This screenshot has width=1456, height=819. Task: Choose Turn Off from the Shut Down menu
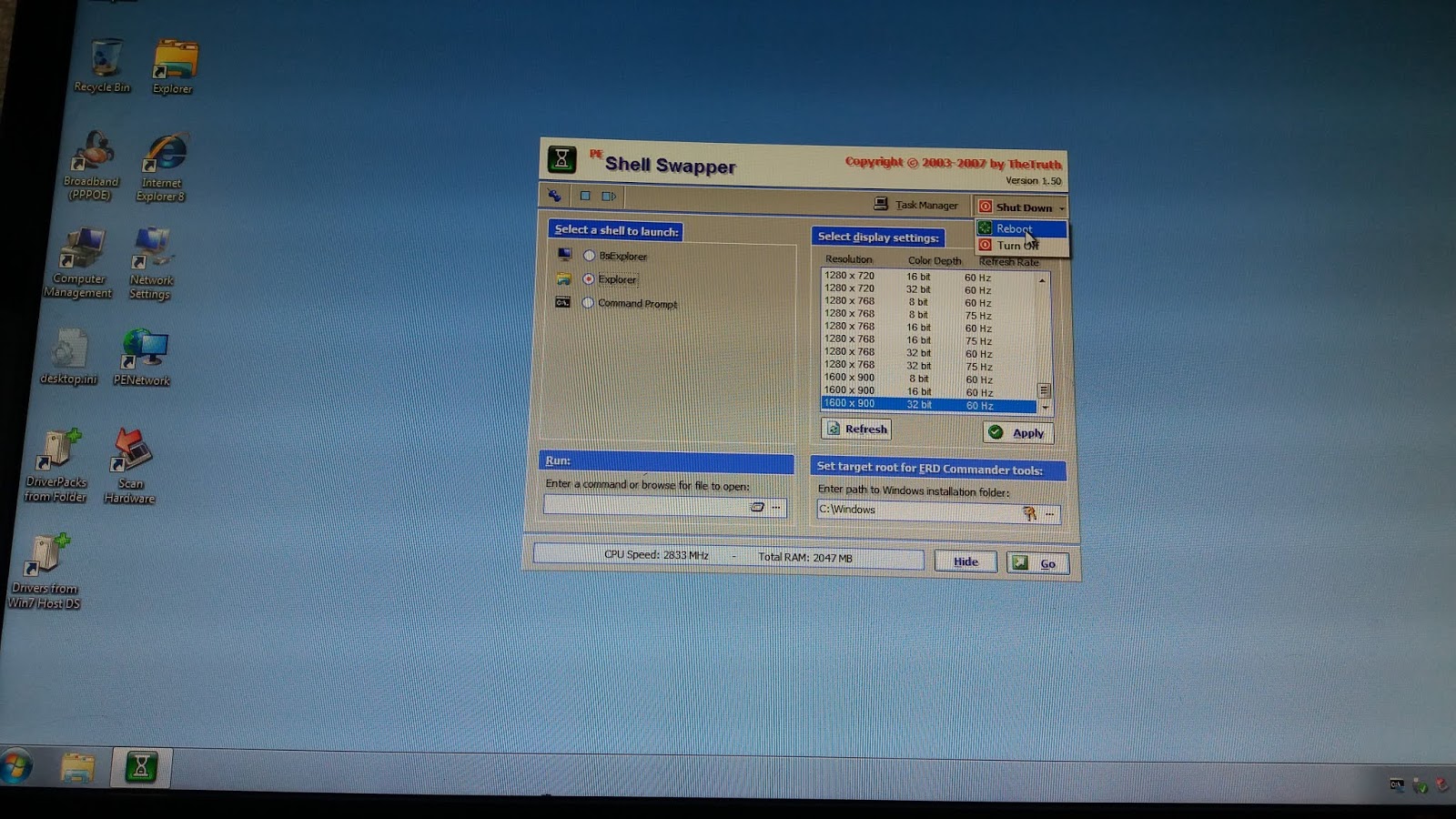(1021, 246)
